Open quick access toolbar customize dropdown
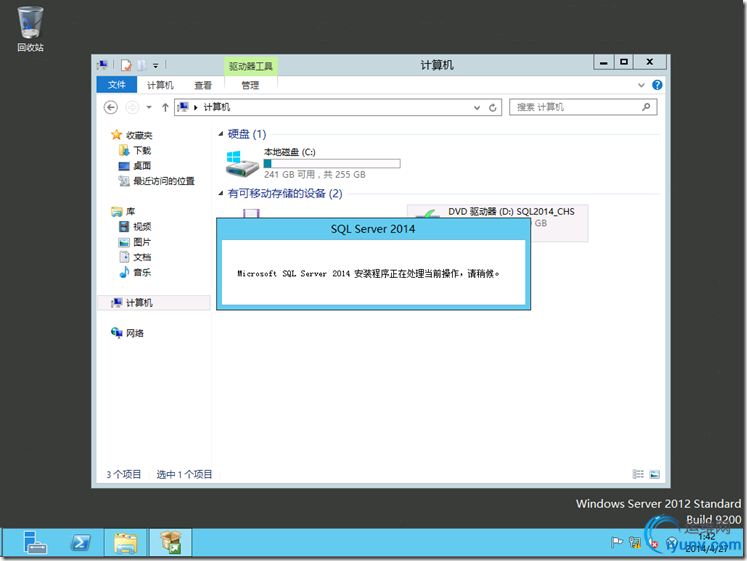 pyautogui.click(x=155, y=66)
